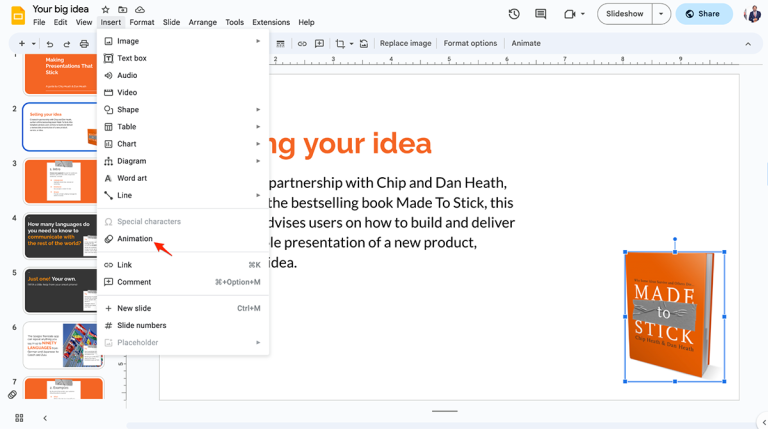
Task: Open the crop shape dropdown arrow
Action: click(351, 44)
